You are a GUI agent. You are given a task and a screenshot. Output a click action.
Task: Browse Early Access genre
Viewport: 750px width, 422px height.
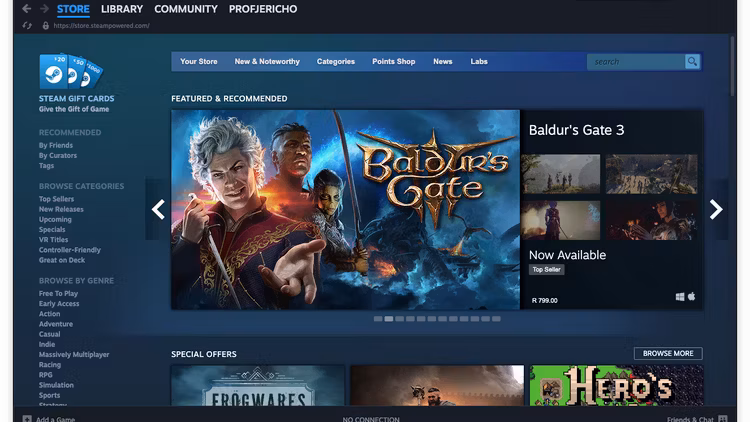[x=59, y=304]
